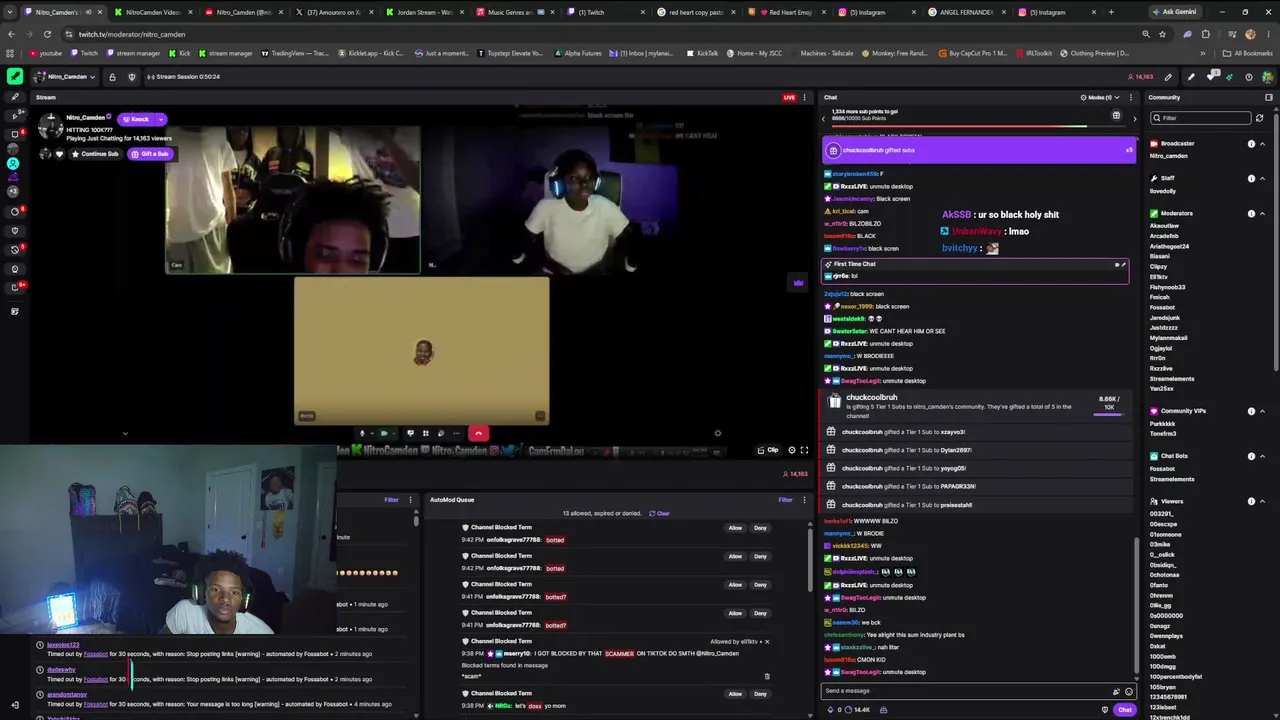Collapse the Community VIPs group

1262,411
